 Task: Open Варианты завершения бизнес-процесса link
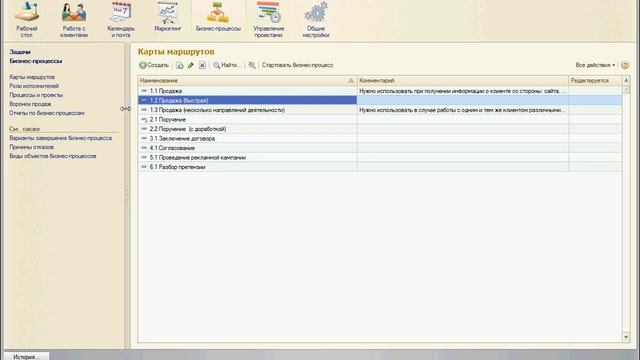(x=60, y=138)
